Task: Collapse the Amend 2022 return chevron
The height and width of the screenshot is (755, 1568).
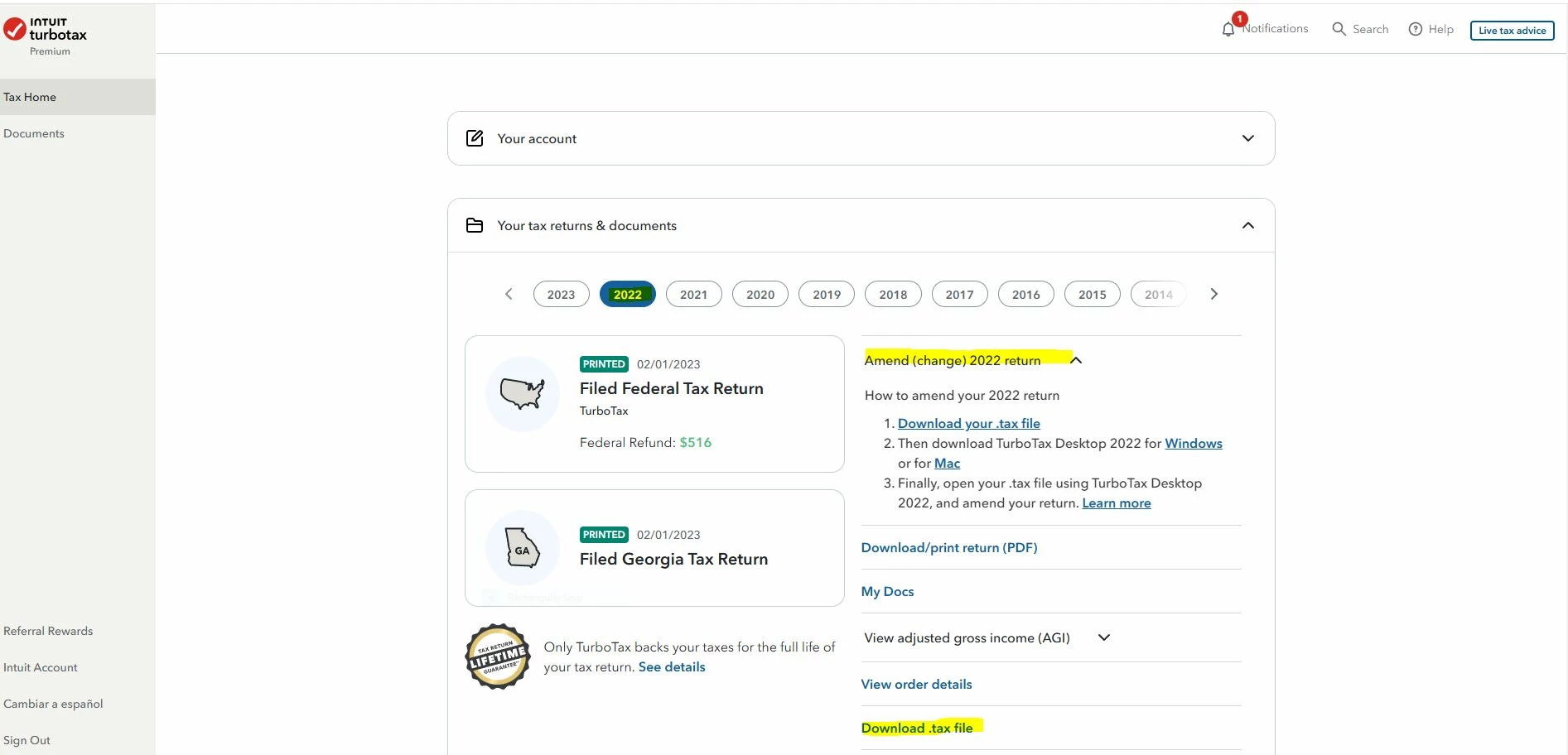Action: (1076, 360)
